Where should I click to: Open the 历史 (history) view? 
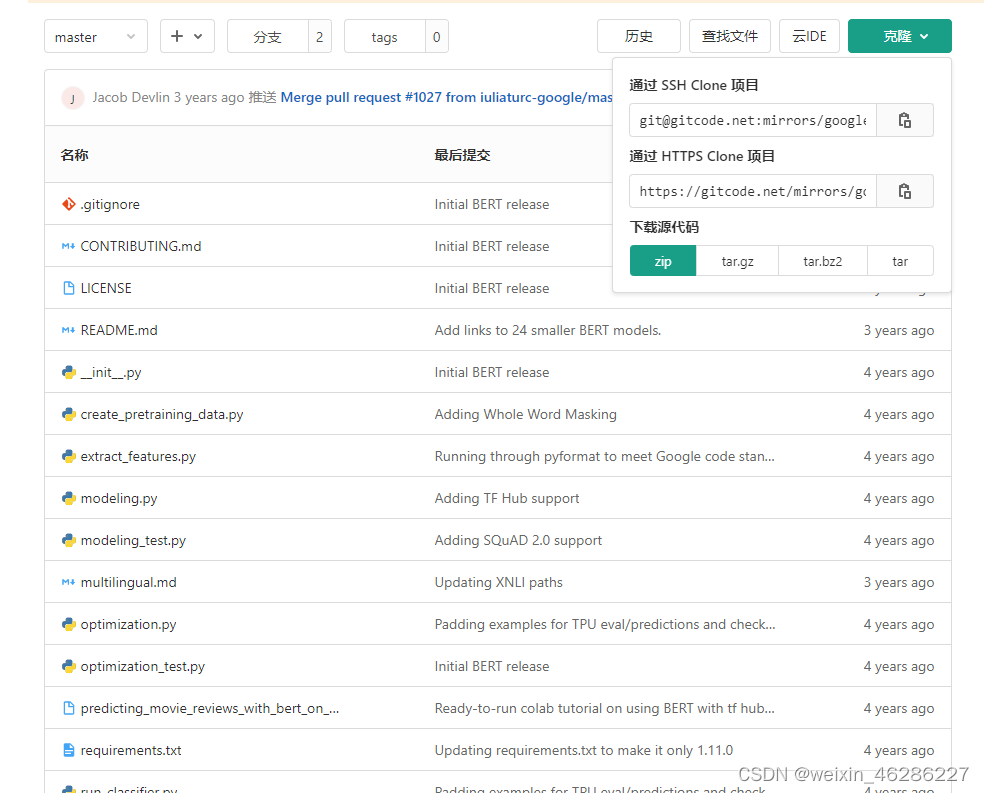point(638,35)
